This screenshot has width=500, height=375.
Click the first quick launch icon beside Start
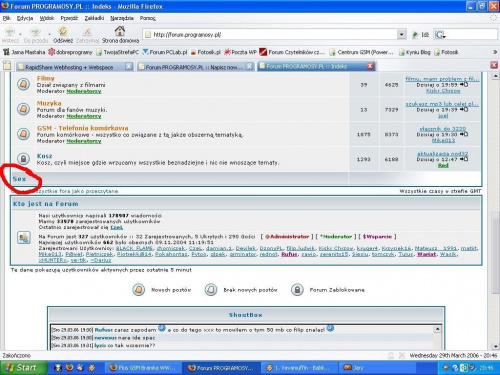58,368
